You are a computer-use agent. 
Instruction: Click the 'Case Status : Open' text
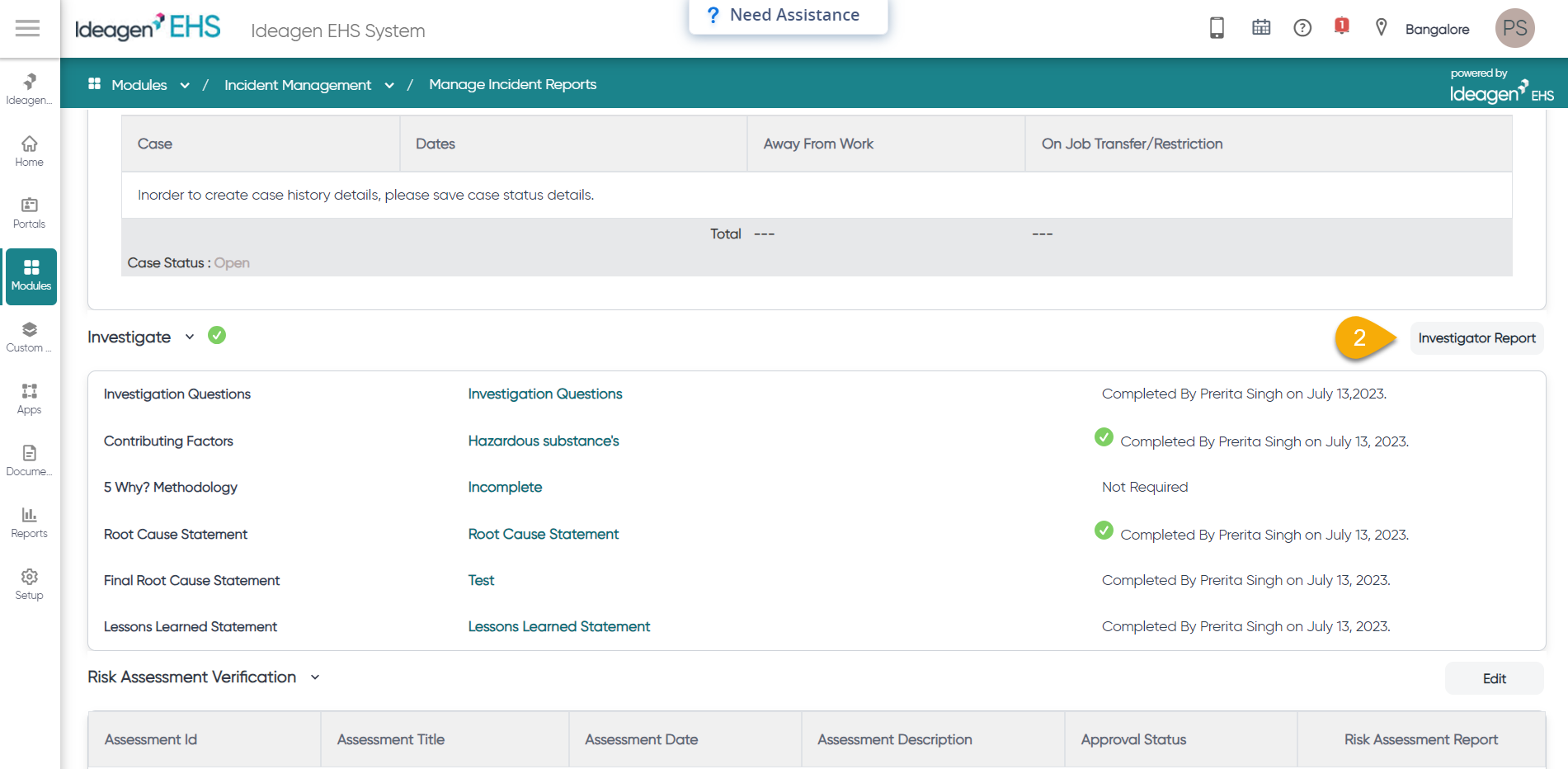tap(189, 263)
